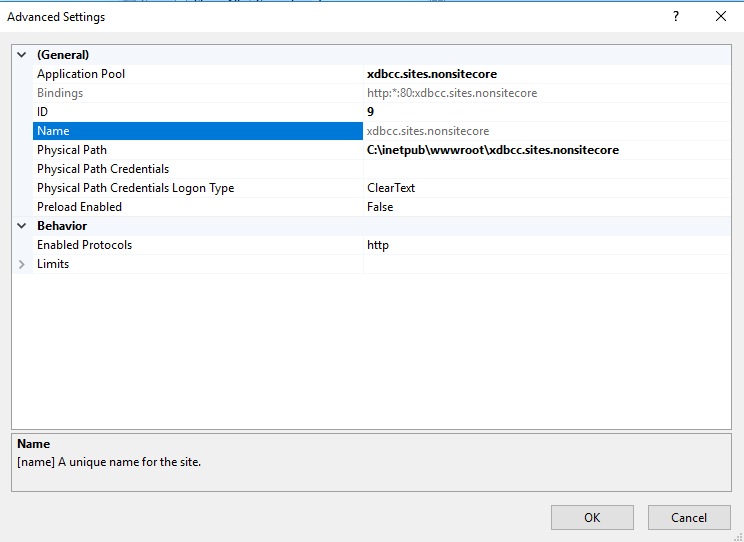Collapse the (General) section
Screen dimensions: 744x542
tap(22, 55)
